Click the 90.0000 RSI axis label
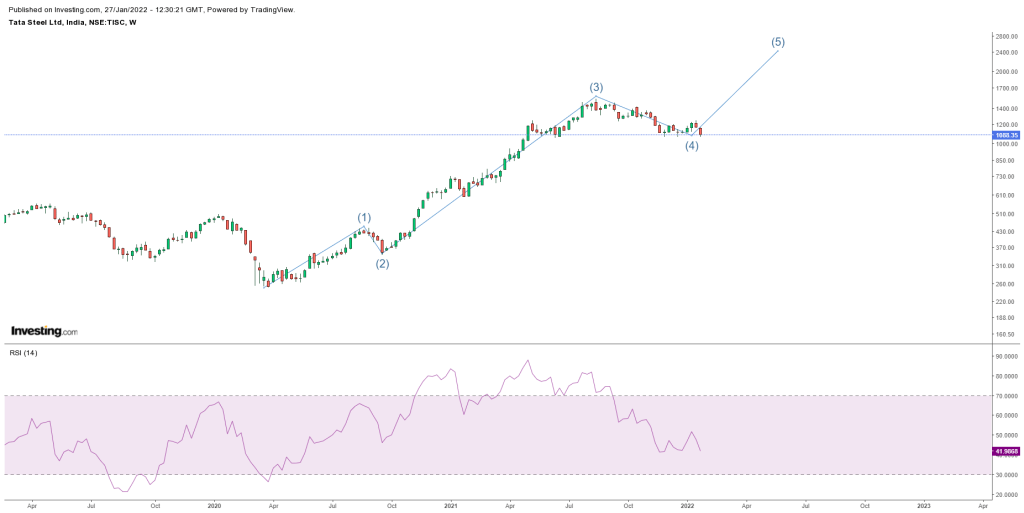Screen dimensions: 1024x513 pos(1004,356)
